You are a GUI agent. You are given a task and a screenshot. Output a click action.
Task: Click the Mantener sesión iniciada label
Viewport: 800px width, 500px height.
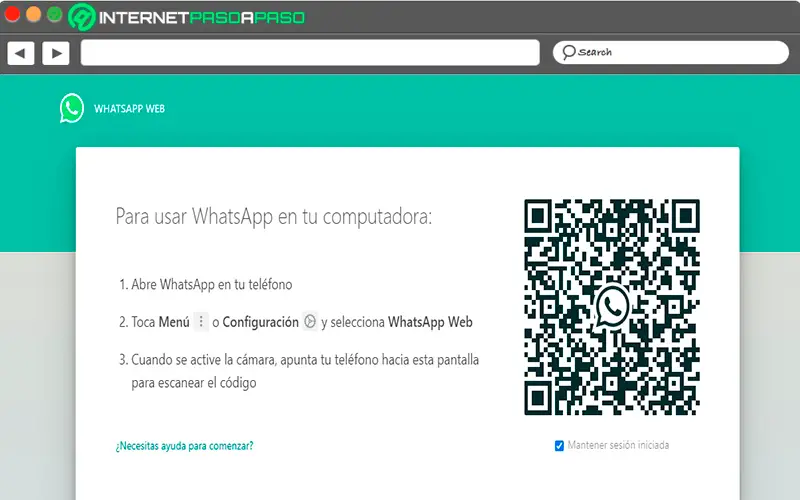pos(618,445)
